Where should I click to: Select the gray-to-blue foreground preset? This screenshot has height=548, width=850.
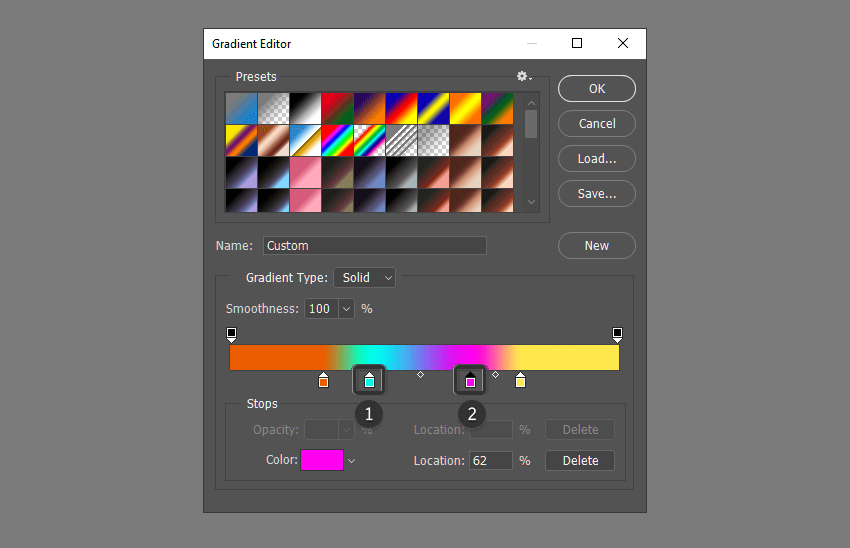(x=242, y=108)
